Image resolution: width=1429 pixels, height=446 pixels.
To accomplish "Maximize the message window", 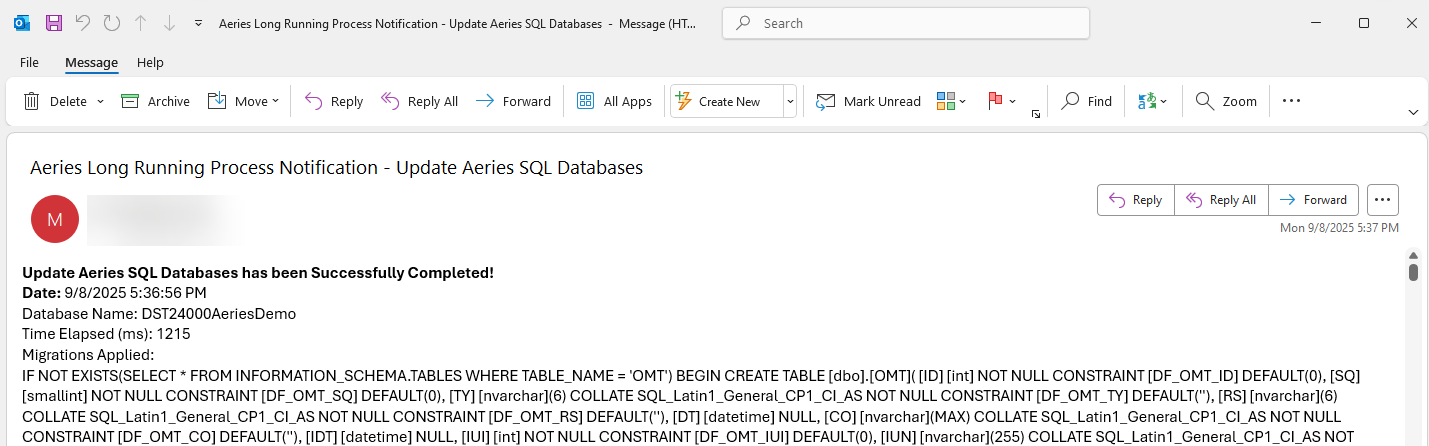I will point(1364,22).
